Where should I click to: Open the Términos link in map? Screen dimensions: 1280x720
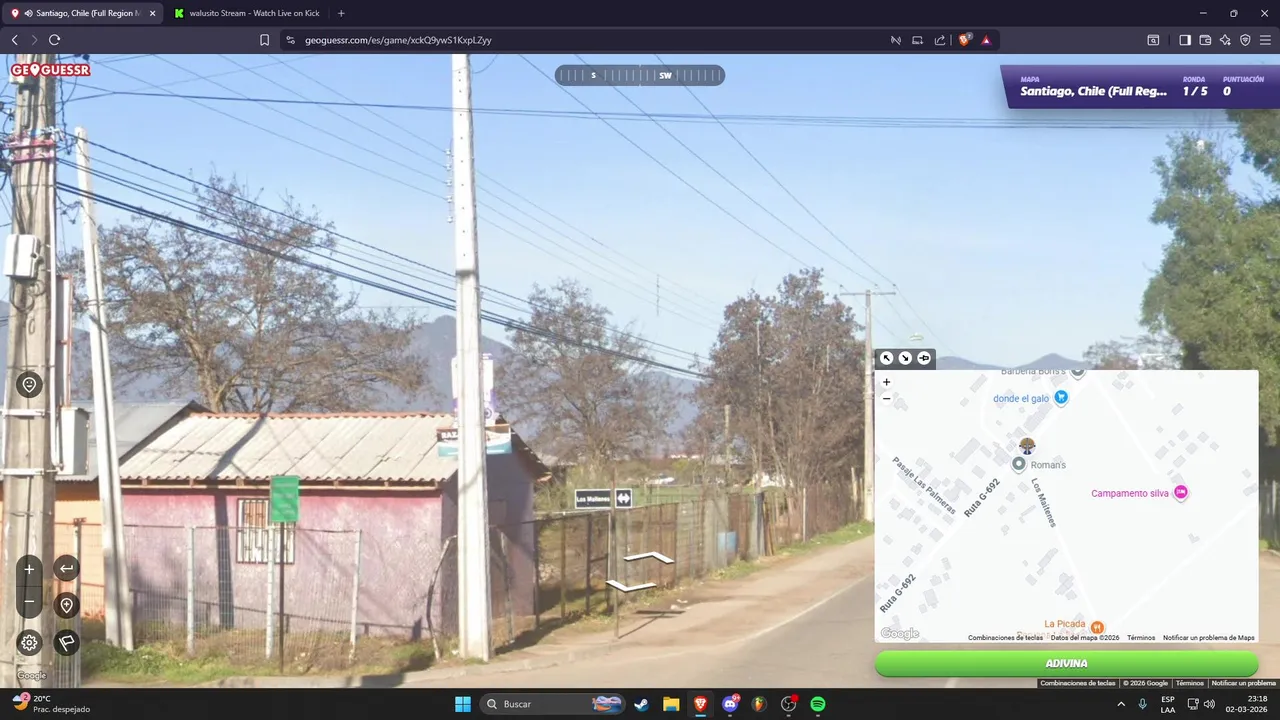(x=1141, y=638)
